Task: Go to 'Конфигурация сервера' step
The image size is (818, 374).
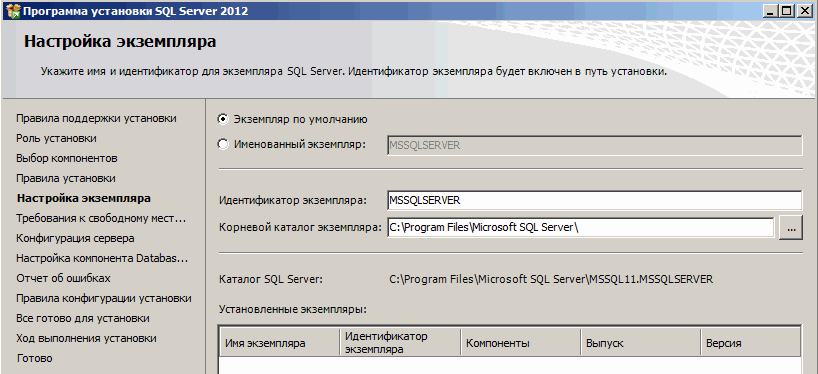Action: [75, 238]
